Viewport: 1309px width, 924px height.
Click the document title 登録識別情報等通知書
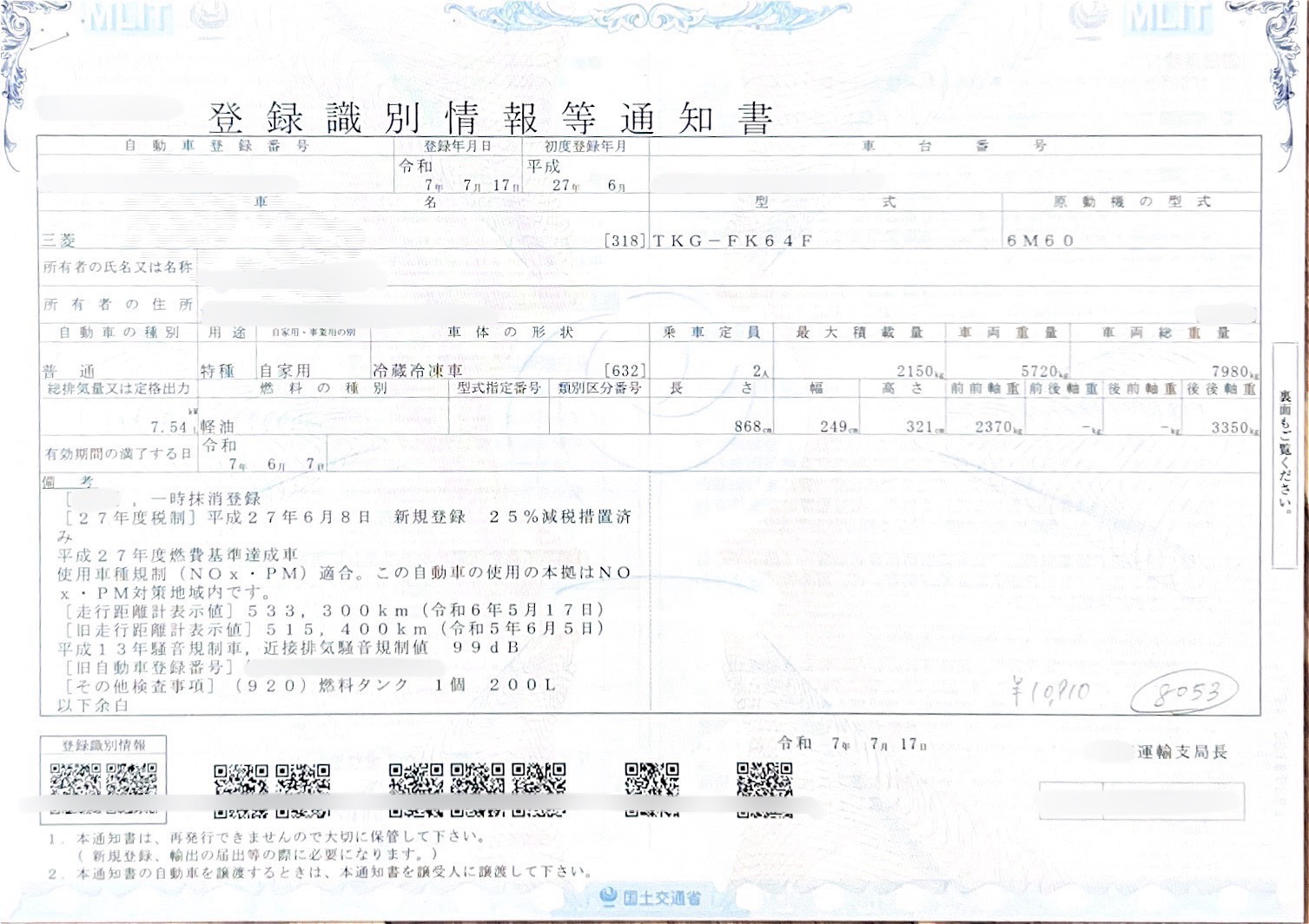click(491, 118)
